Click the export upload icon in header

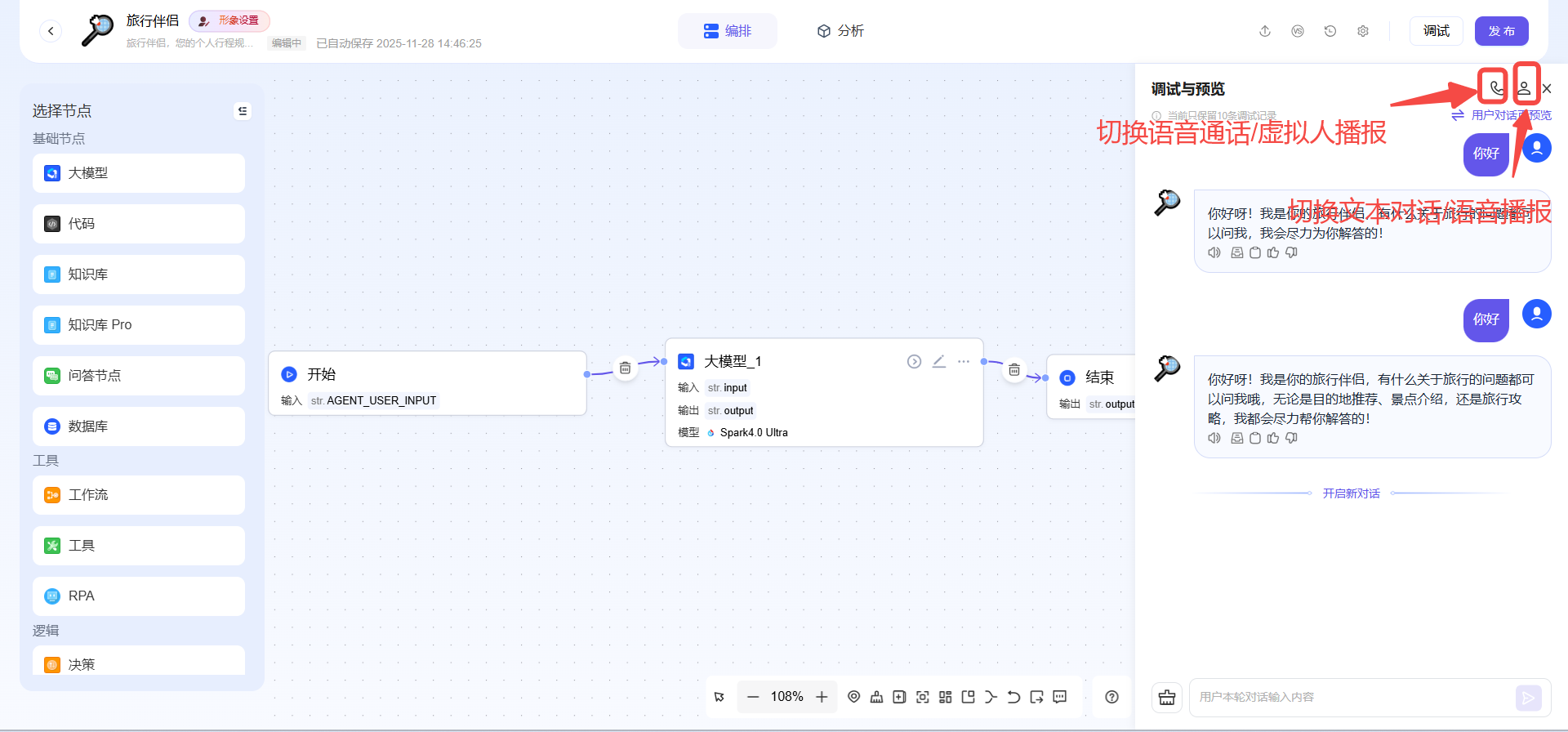tap(1265, 31)
